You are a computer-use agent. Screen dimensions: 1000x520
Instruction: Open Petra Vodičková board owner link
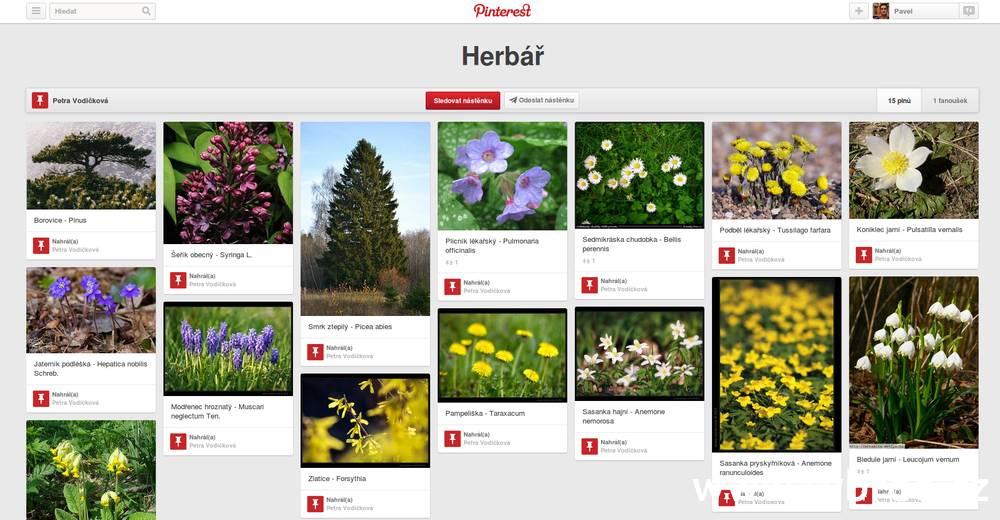pyautogui.click(x=80, y=101)
